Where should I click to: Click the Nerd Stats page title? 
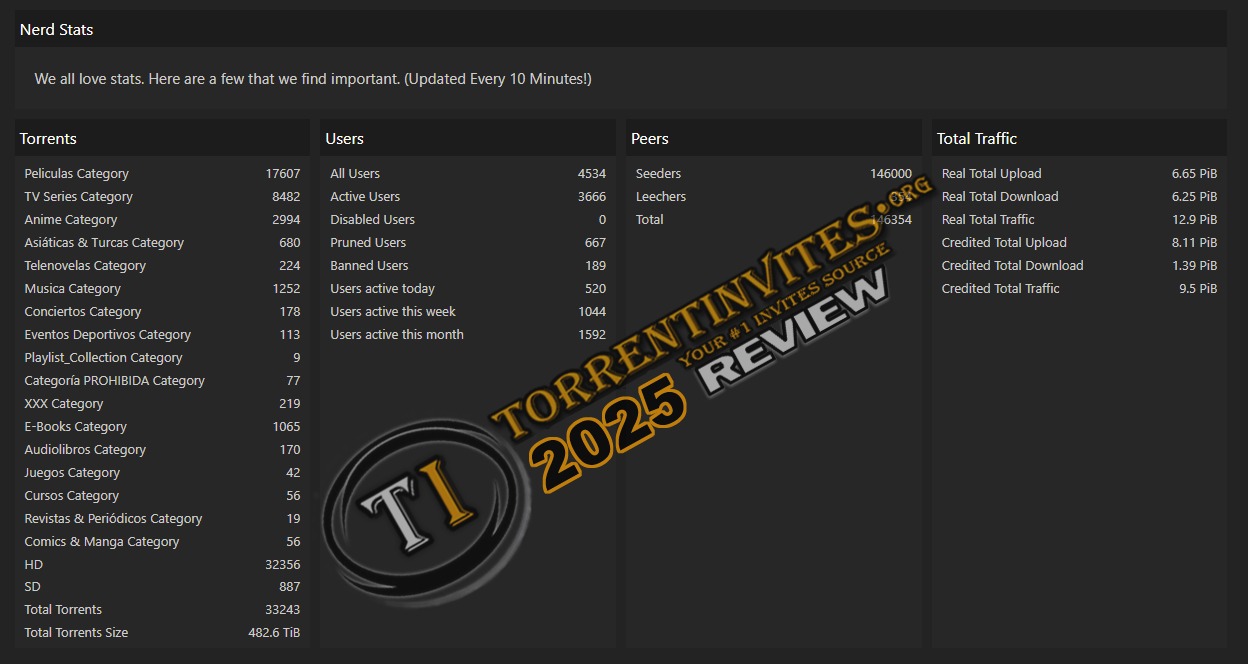click(x=57, y=30)
